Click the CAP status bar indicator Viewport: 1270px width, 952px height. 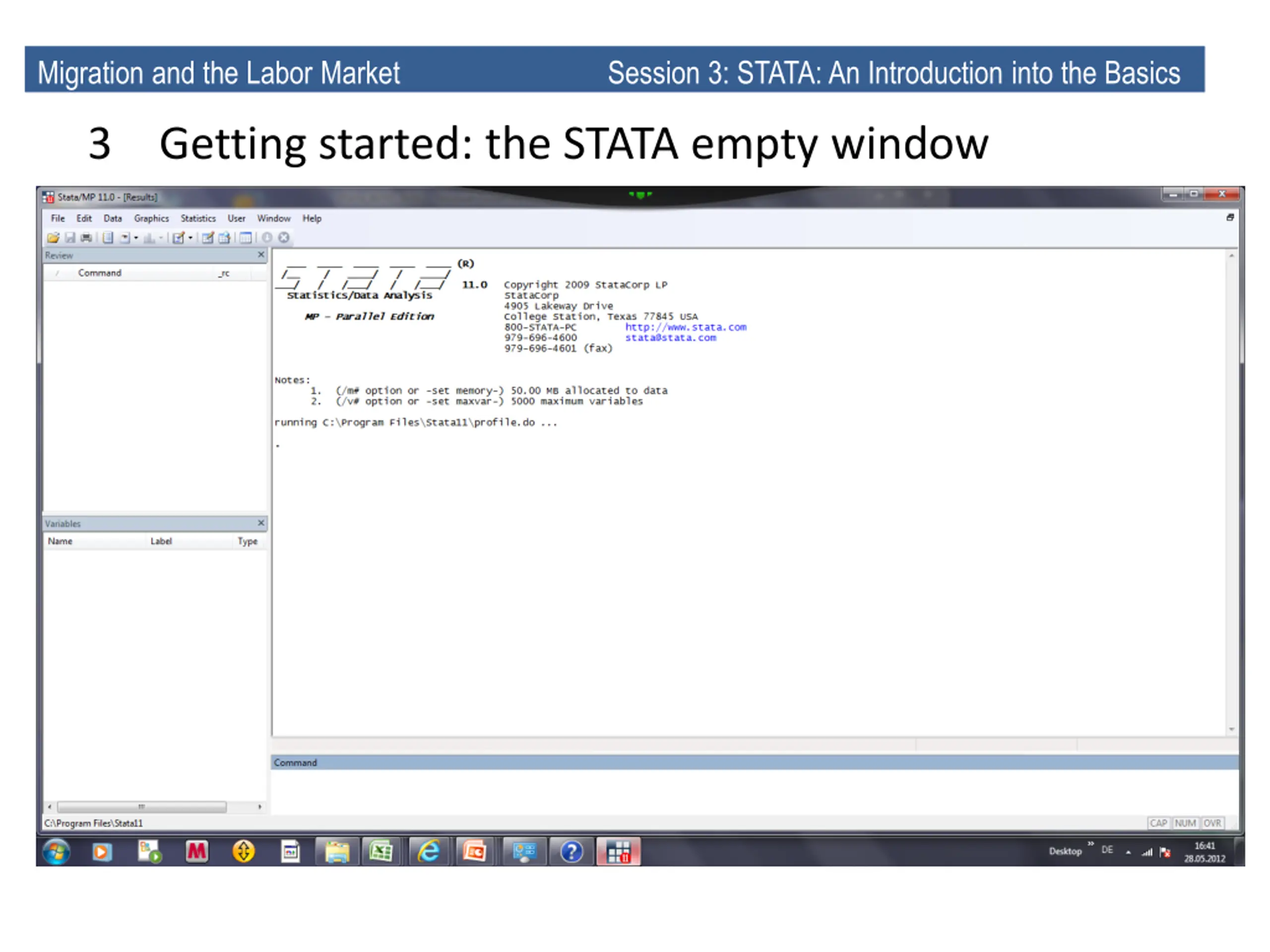(1158, 823)
